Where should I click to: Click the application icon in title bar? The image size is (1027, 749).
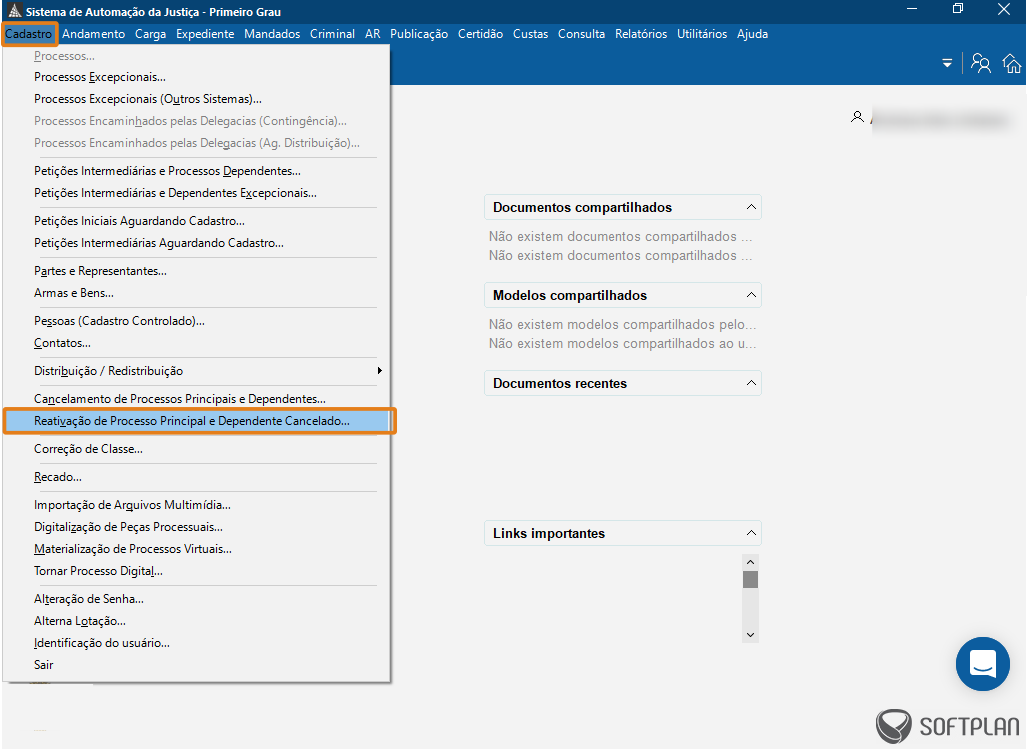[13, 11]
